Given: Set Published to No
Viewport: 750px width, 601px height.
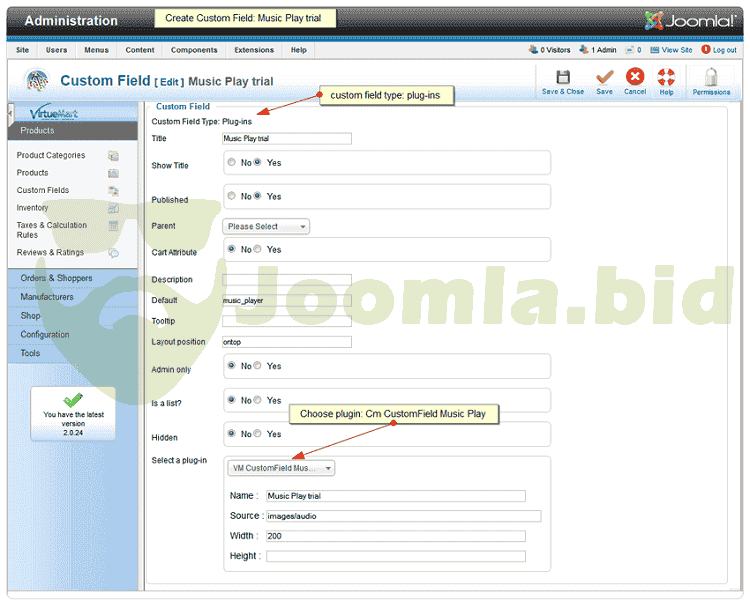Looking at the screenshot, I should 232,196.
